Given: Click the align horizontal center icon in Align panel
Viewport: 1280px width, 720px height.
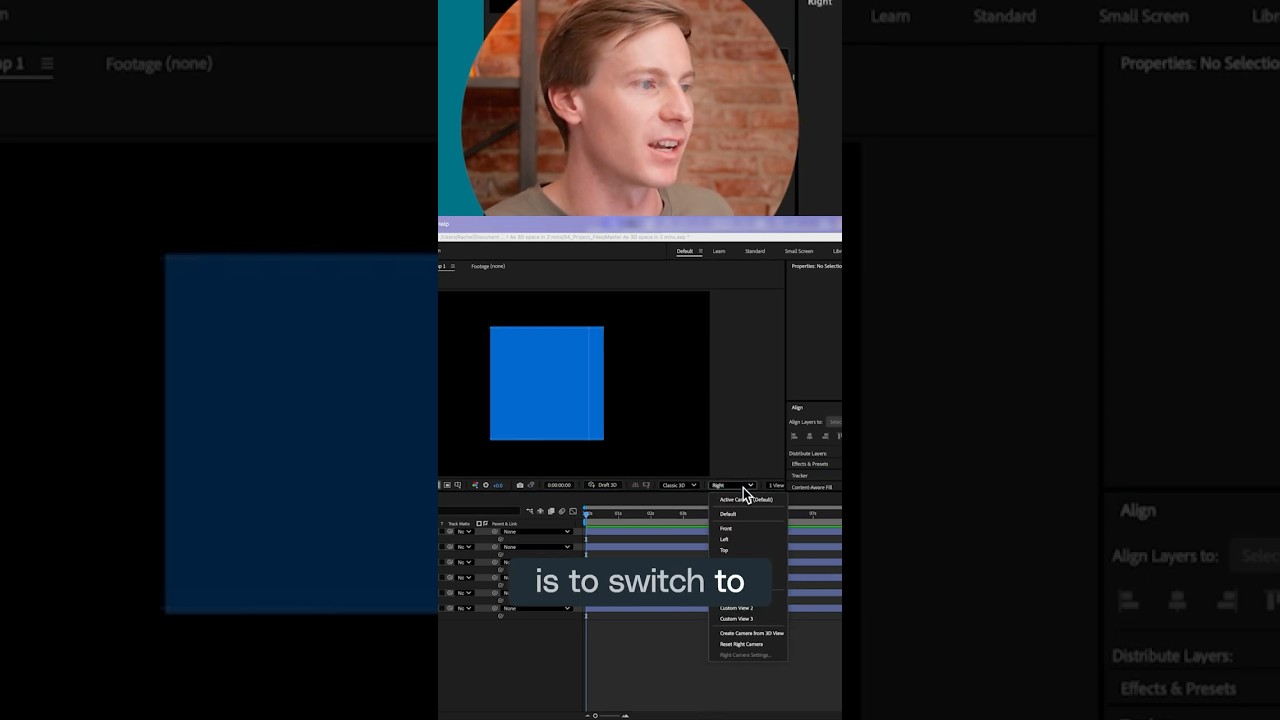Looking at the screenshot, I should point(809,436).
